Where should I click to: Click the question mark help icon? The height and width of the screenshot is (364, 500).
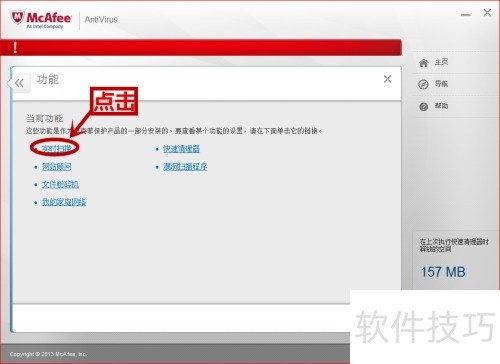(x=423, y=107)
